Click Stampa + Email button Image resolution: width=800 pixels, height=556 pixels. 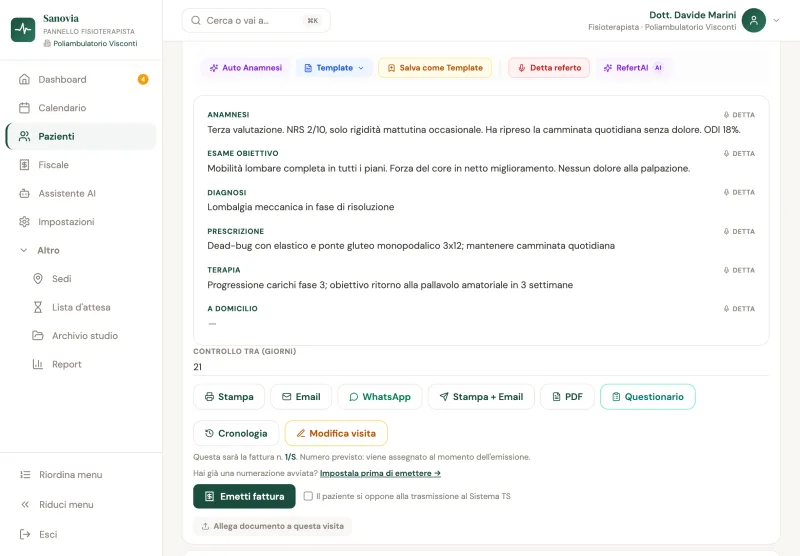coord(481,397)
